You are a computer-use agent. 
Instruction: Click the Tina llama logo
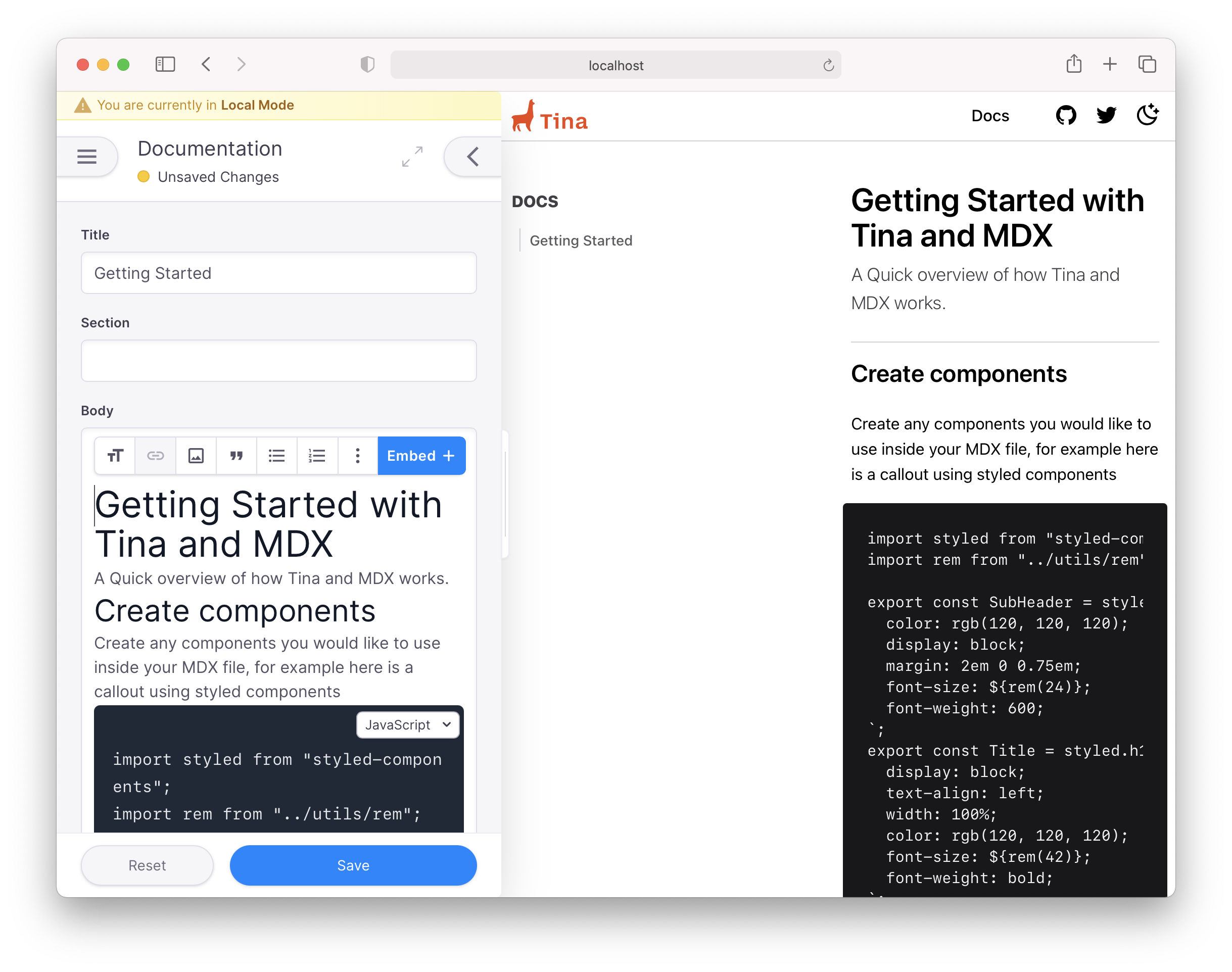pyautogui.click(x=549, y=117)
